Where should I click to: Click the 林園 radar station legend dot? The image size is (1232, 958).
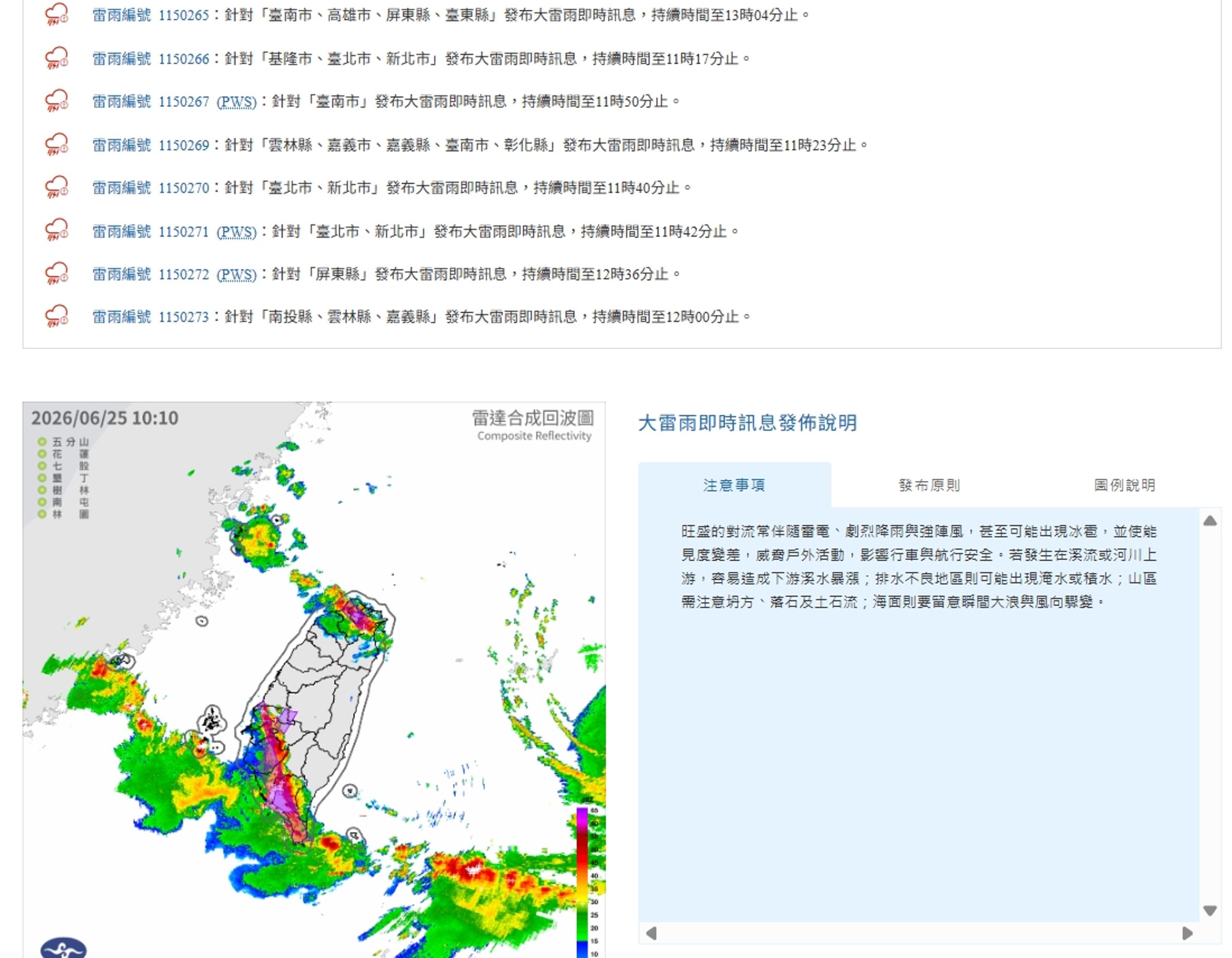coord(42,514)
